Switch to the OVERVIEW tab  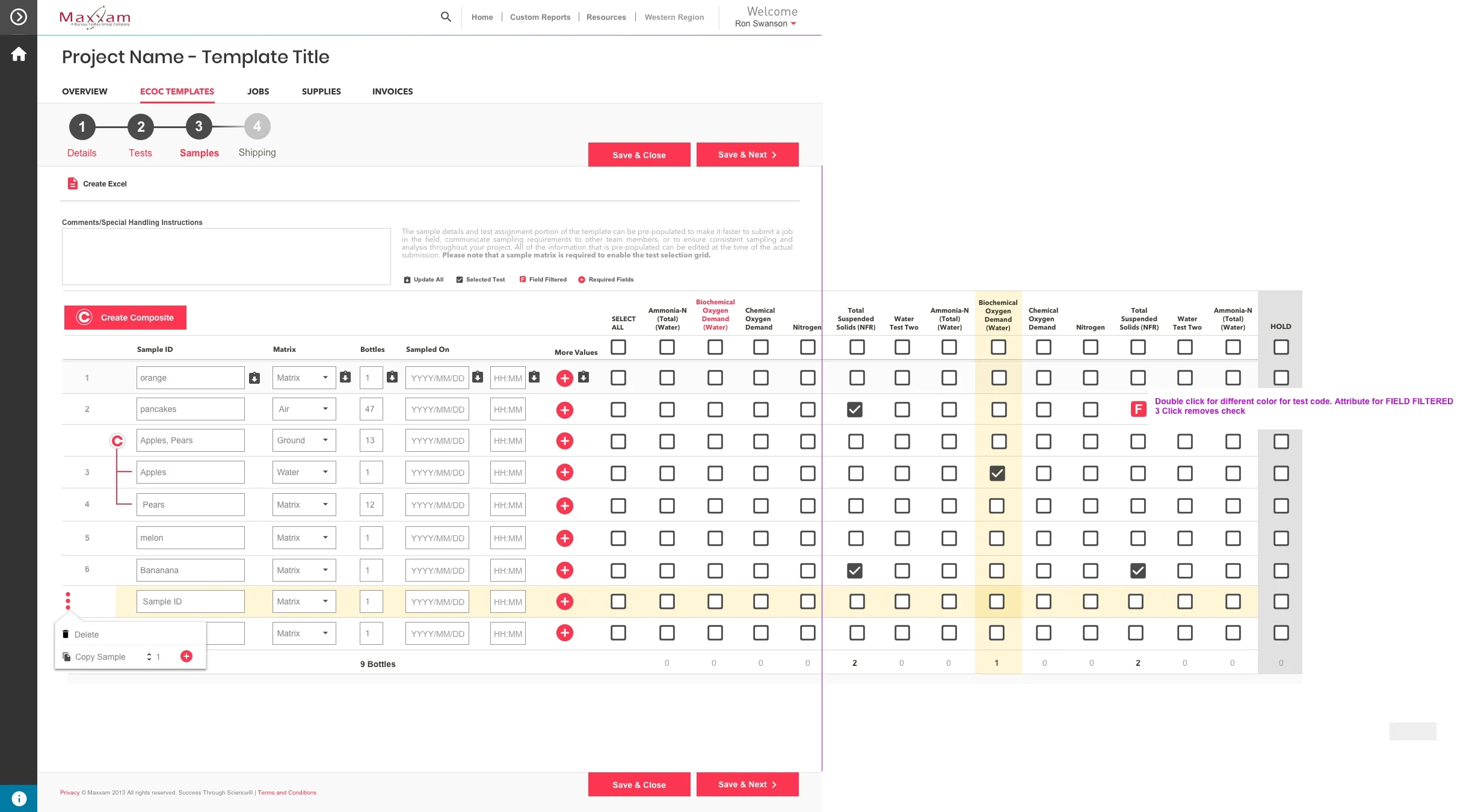pyautogui.click(x=85, y=91)
